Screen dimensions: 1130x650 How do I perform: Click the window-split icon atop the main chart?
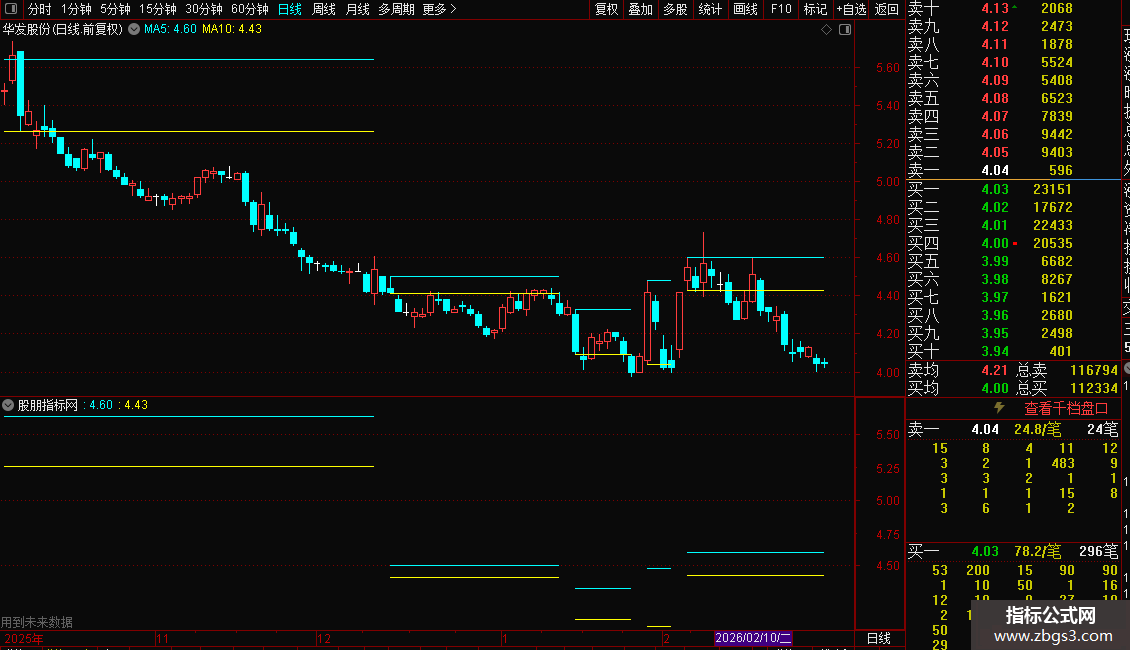pyautogui.click(x=845, y=30)
